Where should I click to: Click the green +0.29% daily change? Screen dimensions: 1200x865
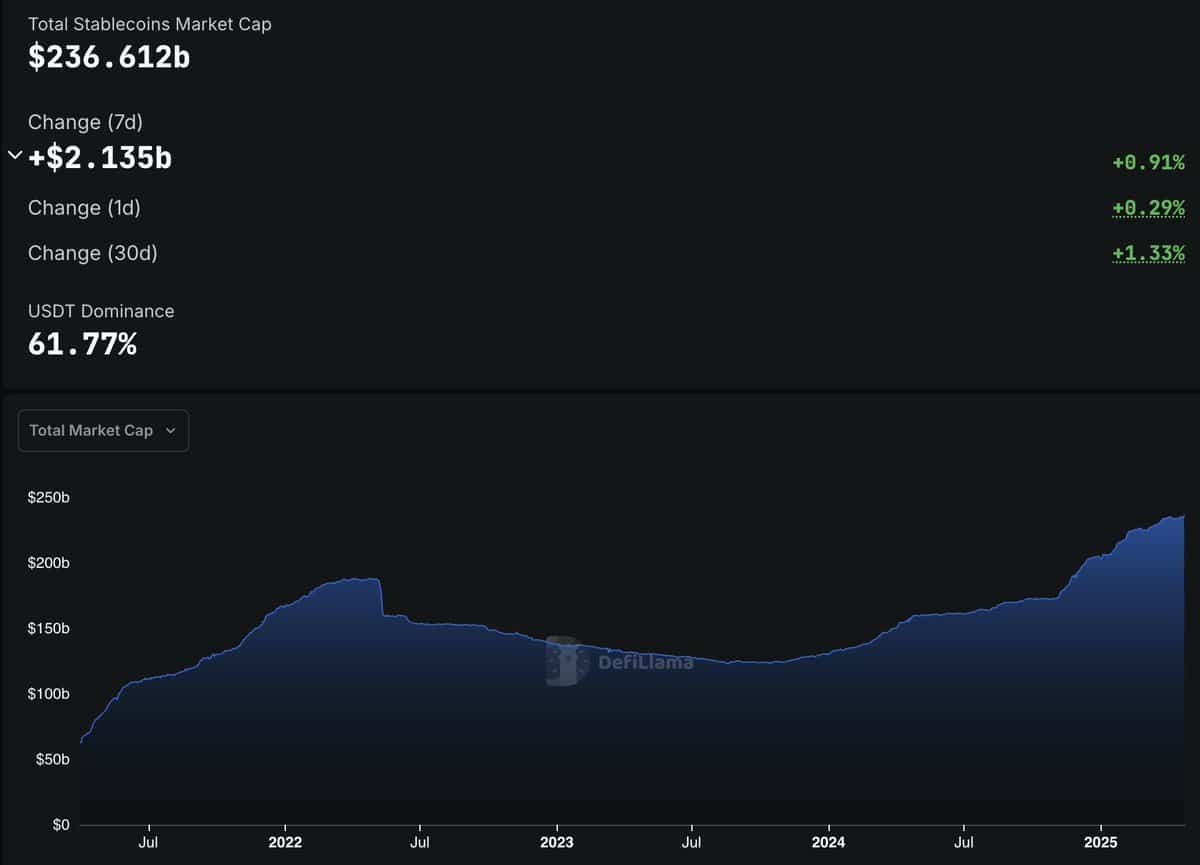[x=1148, y=208]
